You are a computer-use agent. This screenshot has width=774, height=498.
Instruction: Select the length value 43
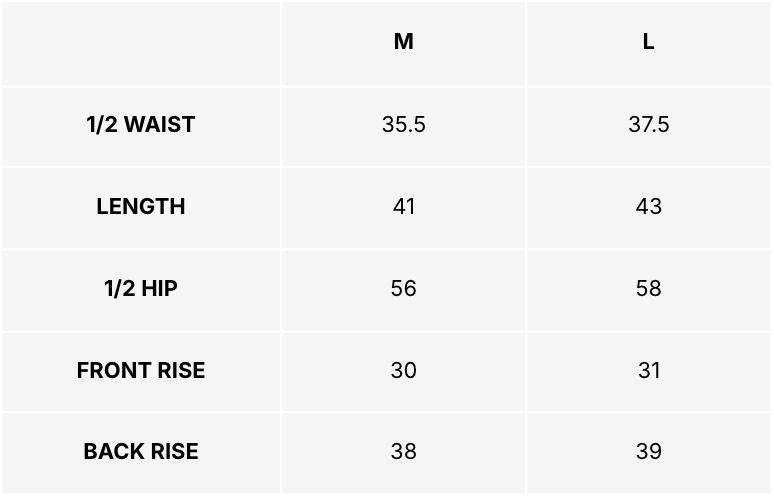(x=648, y=207)
